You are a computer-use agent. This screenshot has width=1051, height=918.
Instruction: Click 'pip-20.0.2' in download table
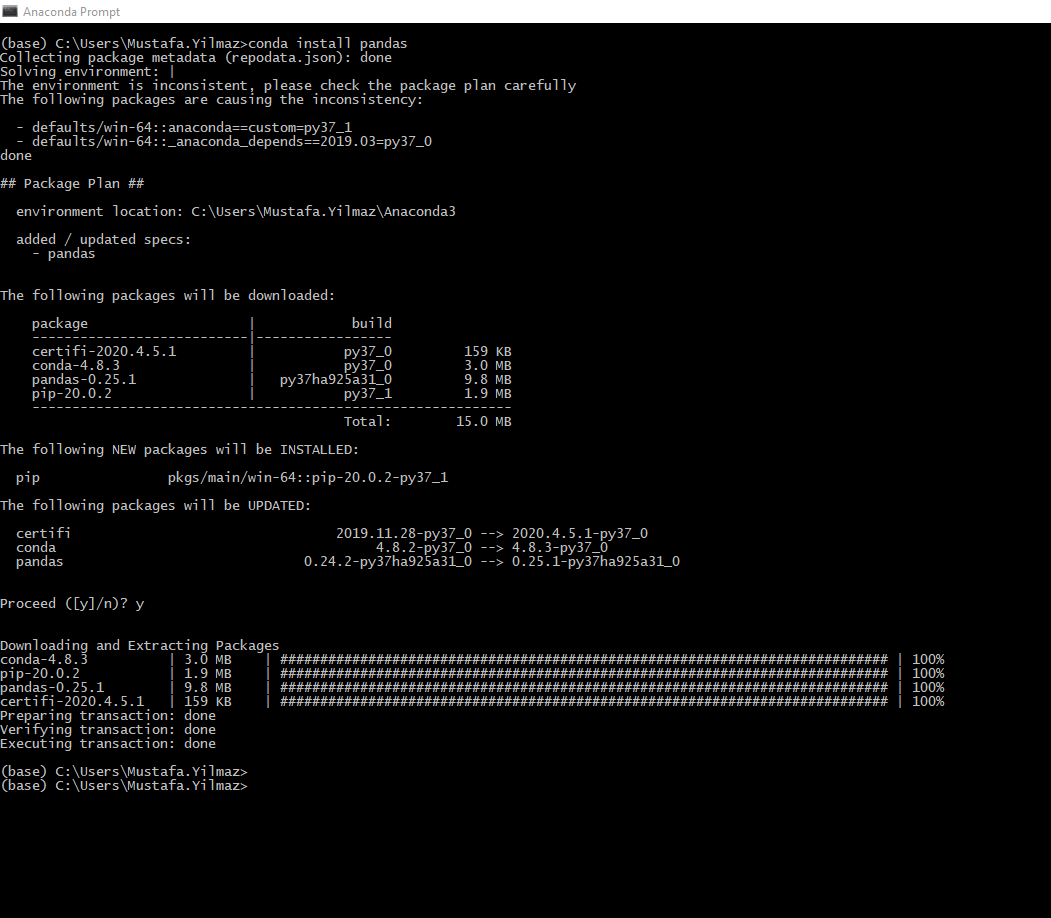(72, 394)
